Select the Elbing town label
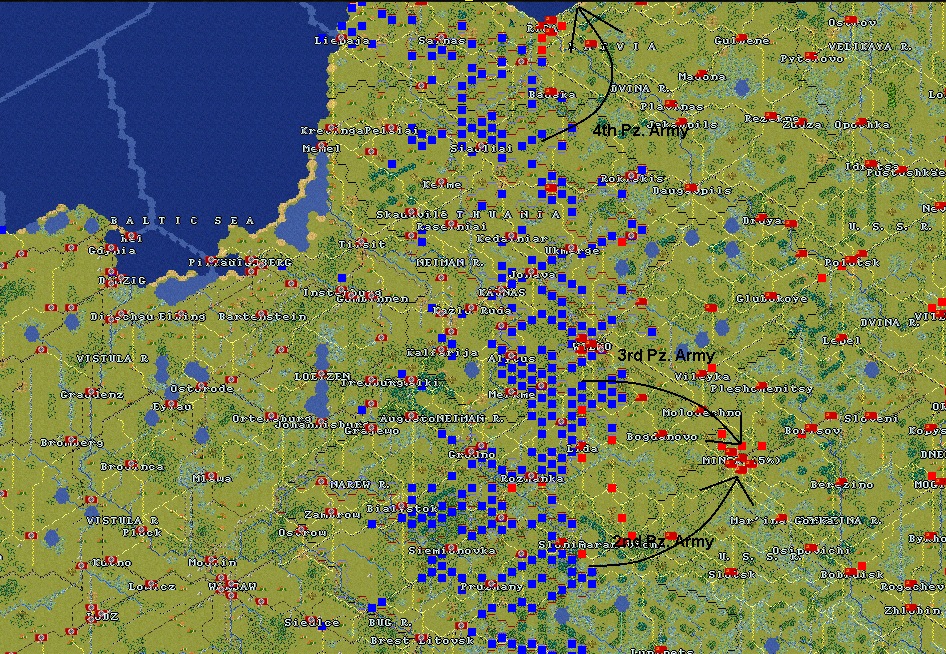 pos(182,316)
